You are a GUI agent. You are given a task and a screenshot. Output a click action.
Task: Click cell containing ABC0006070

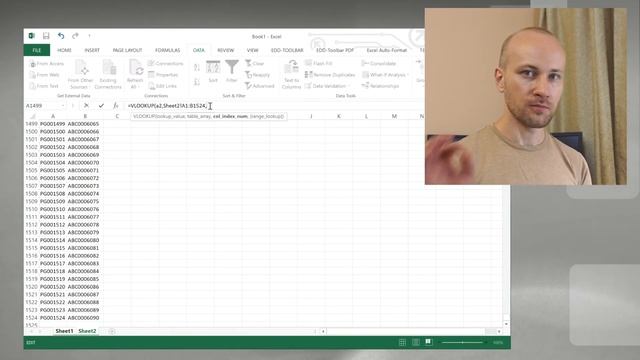coord(83,162)
